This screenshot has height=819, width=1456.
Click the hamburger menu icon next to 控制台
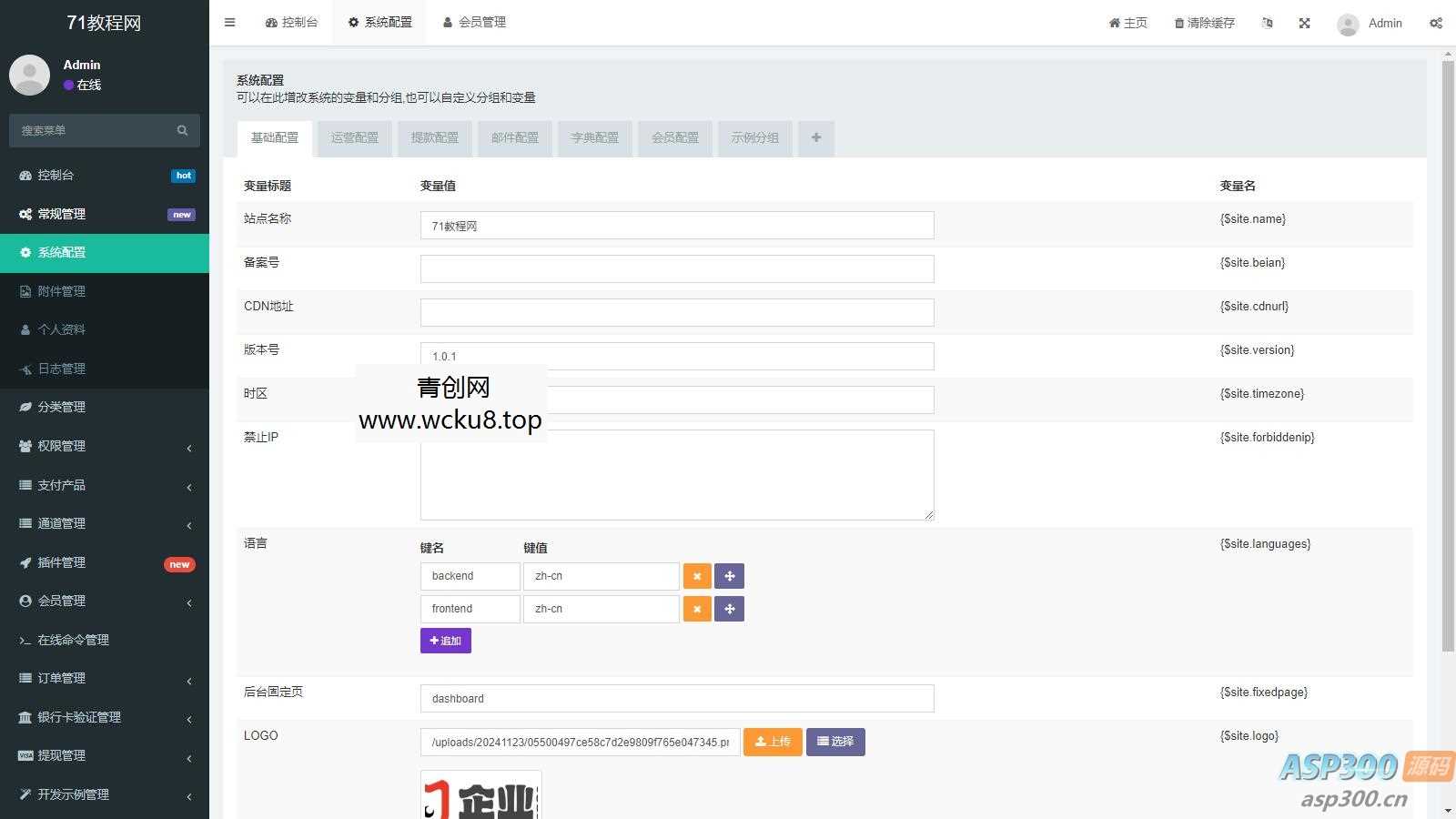pyautogui.click(x=229, y=22)
